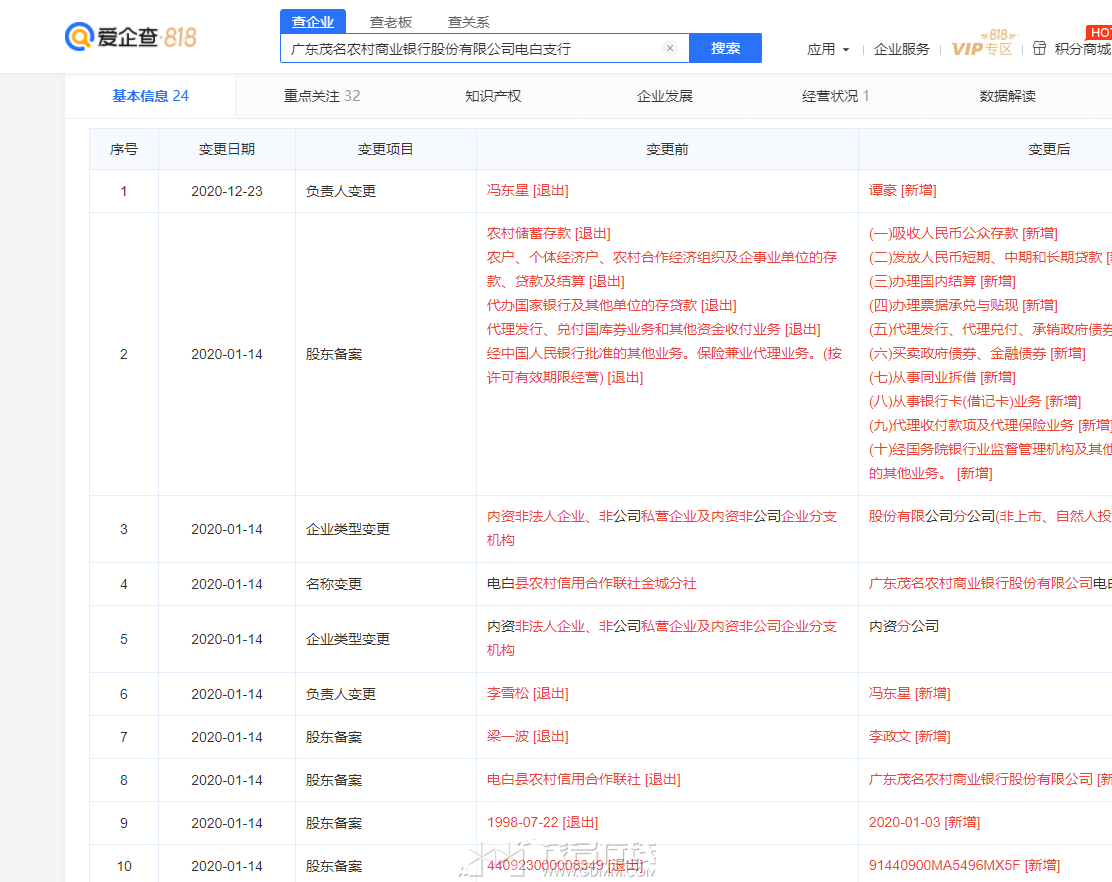Open the 基本信息 tab
Image resolution: width=1112 pixels, height=882 pixels.
(x=150, y=96)
